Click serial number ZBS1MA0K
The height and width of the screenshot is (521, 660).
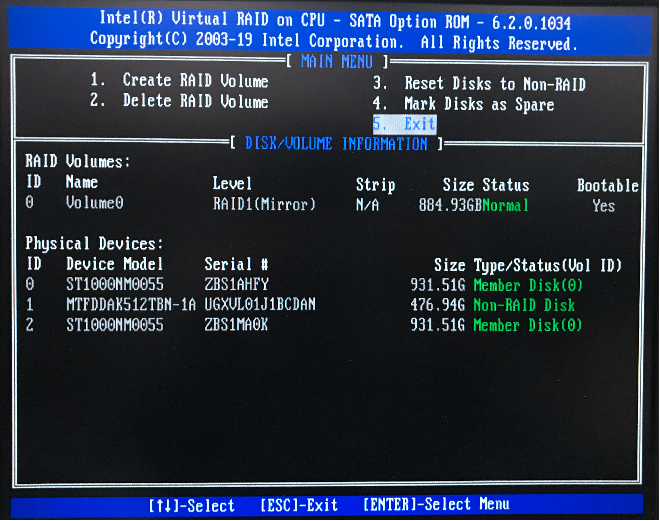[x=238, y=325]
